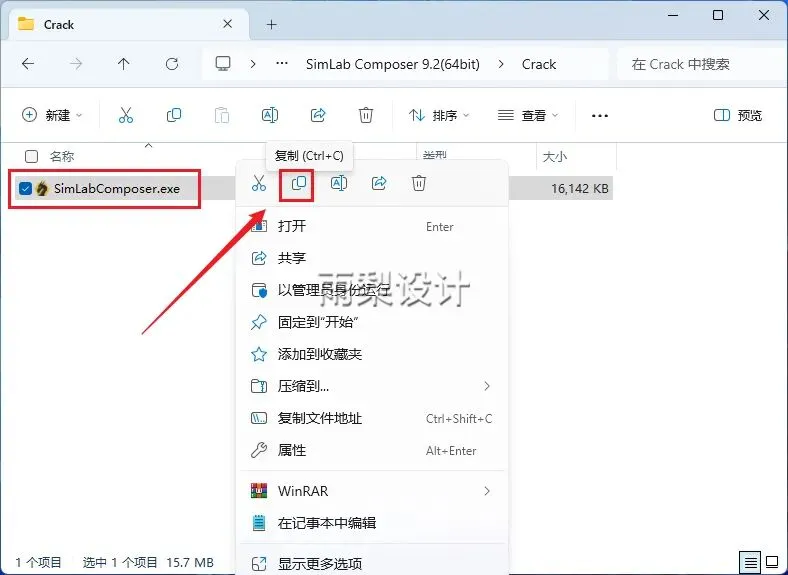The height and width of the screenshot is (575, 788).
Task: Expand the hidden path with the ellipsis
Action: [x=282, y=63]
